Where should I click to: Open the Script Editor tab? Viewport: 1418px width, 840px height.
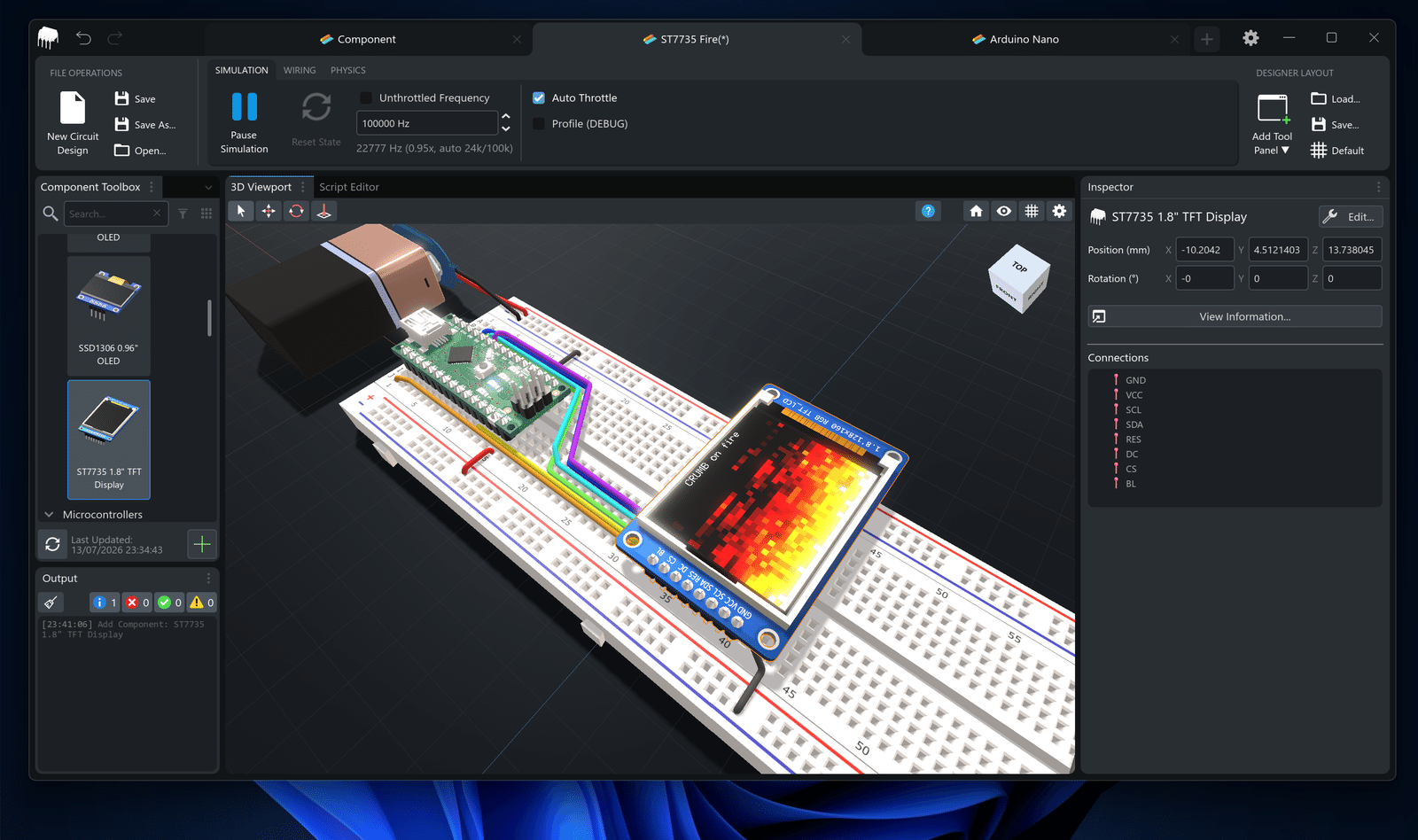(349, 187)
